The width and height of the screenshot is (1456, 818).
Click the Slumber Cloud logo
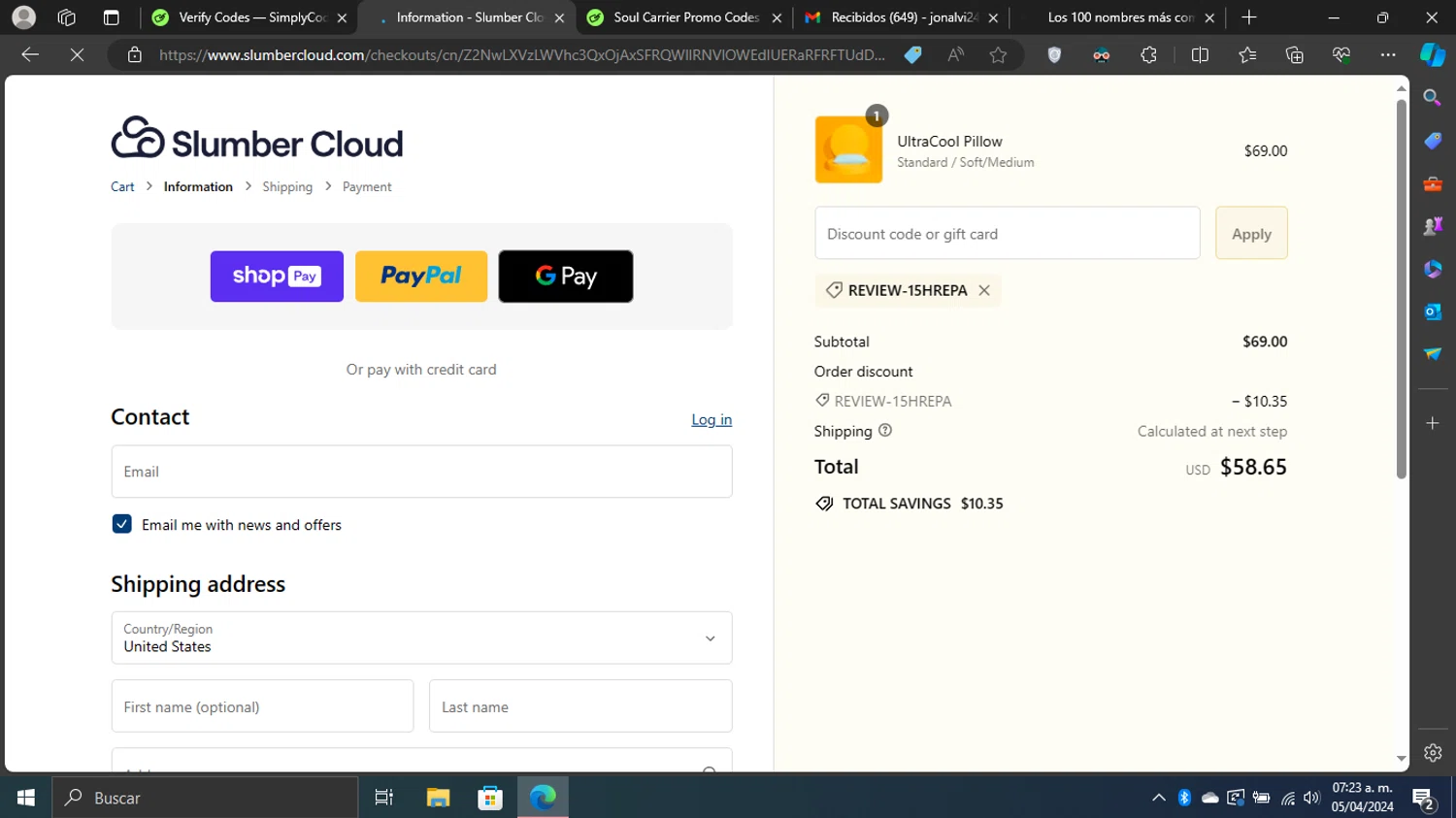(x=257, y=138)
